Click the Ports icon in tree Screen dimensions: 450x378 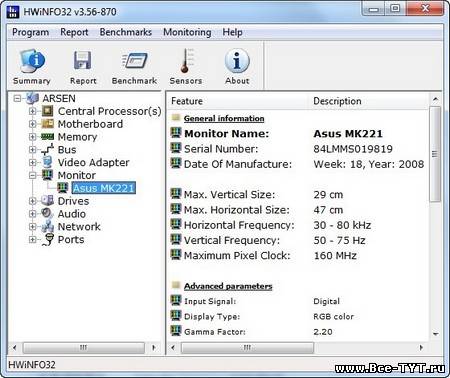49,239
